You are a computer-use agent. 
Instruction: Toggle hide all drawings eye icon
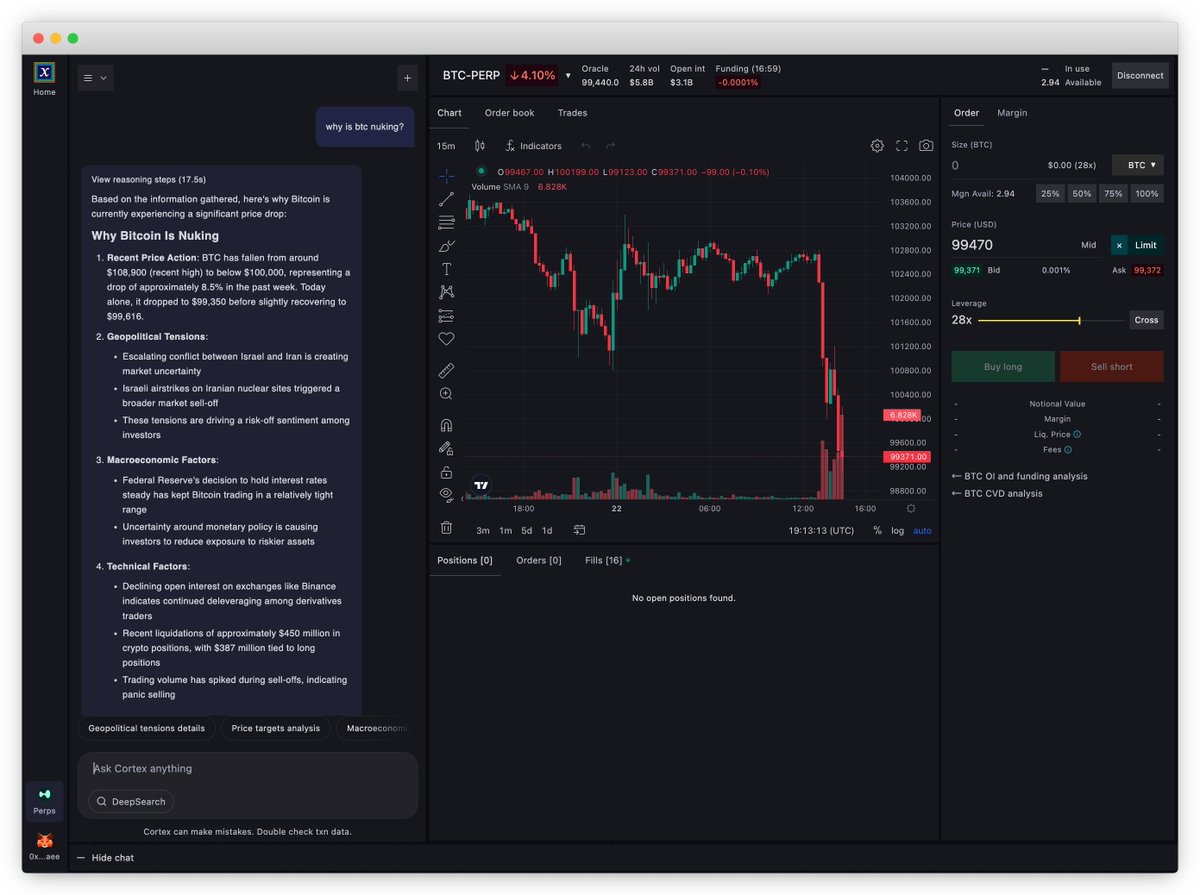[446, 494]
